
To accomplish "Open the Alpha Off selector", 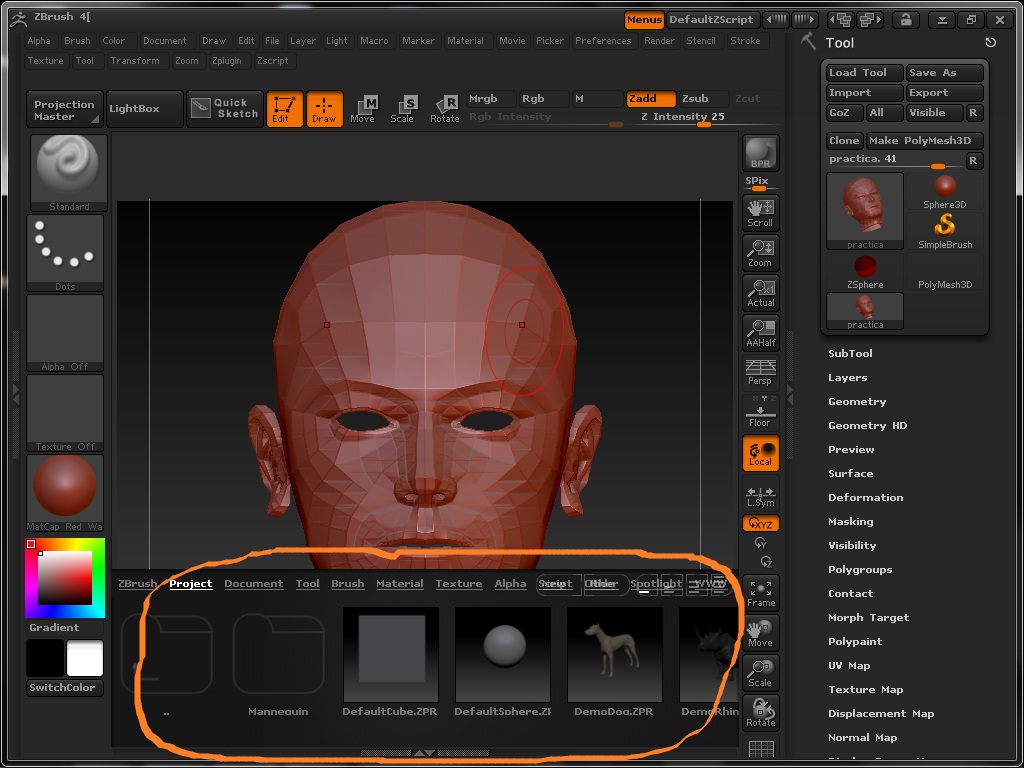I will click(x=65, y=333).
